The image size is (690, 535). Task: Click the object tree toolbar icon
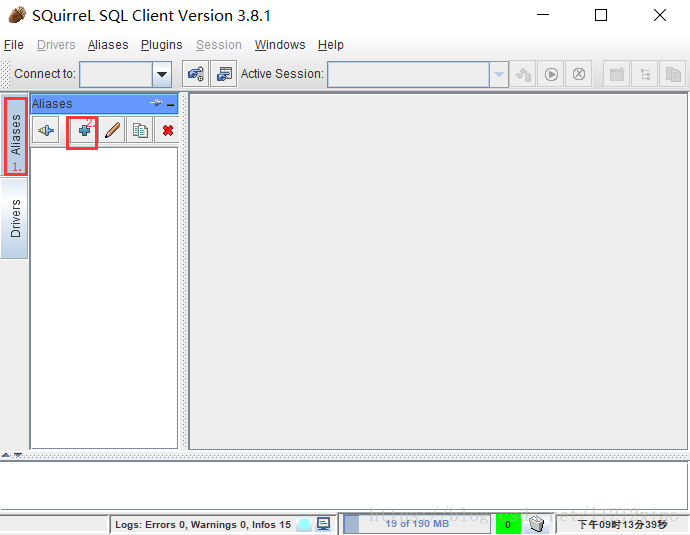[645, 74]
